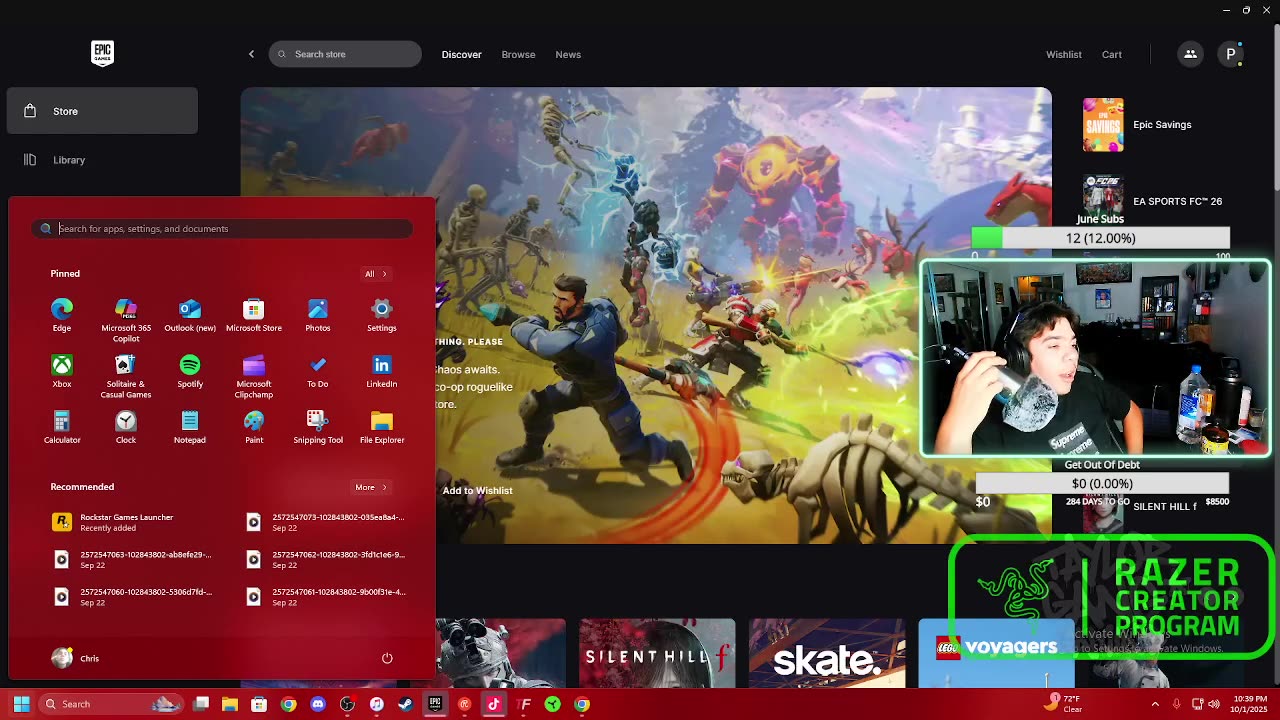
Task: Open the Snipping Tool
Action: point(318,426)
